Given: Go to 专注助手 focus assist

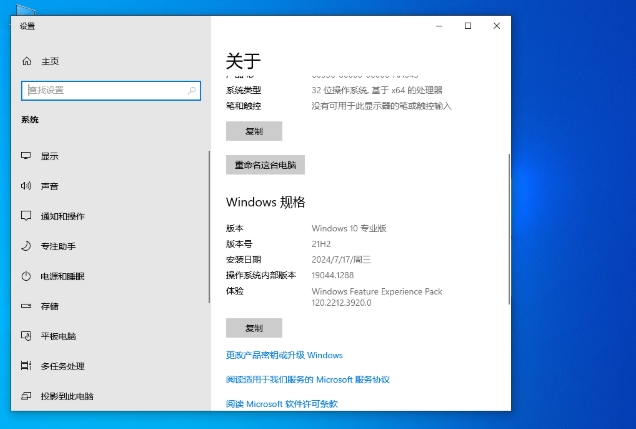Looking at the screenshot, I should pyautogui.click(x=57, y=246).
